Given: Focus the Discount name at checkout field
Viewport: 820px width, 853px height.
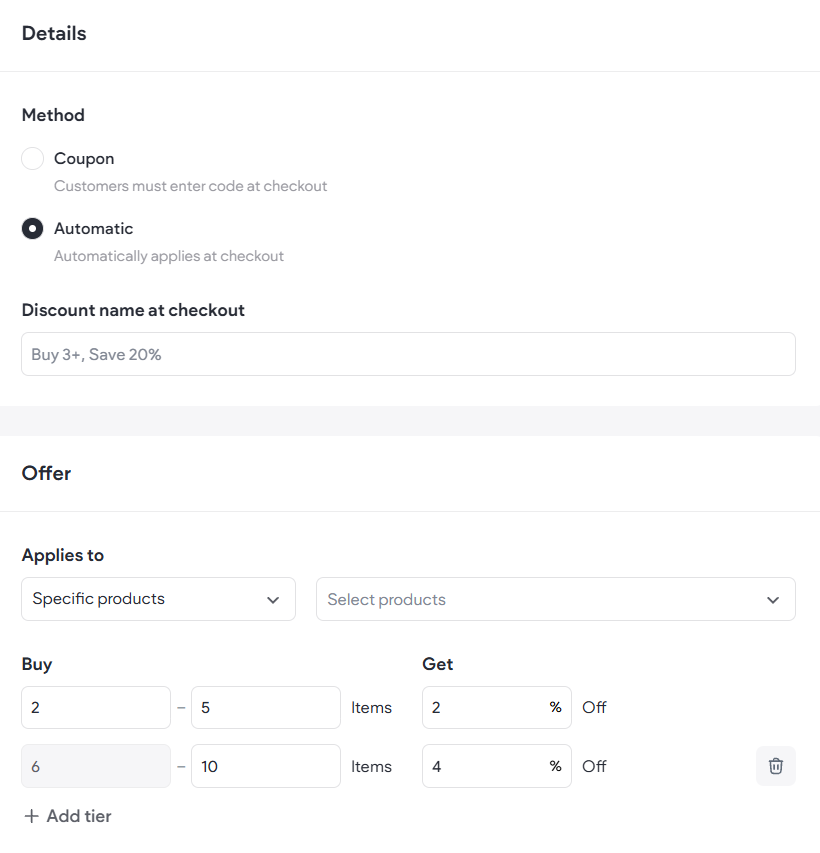Looking at the screenshot, I should click(x=408, y=354).
